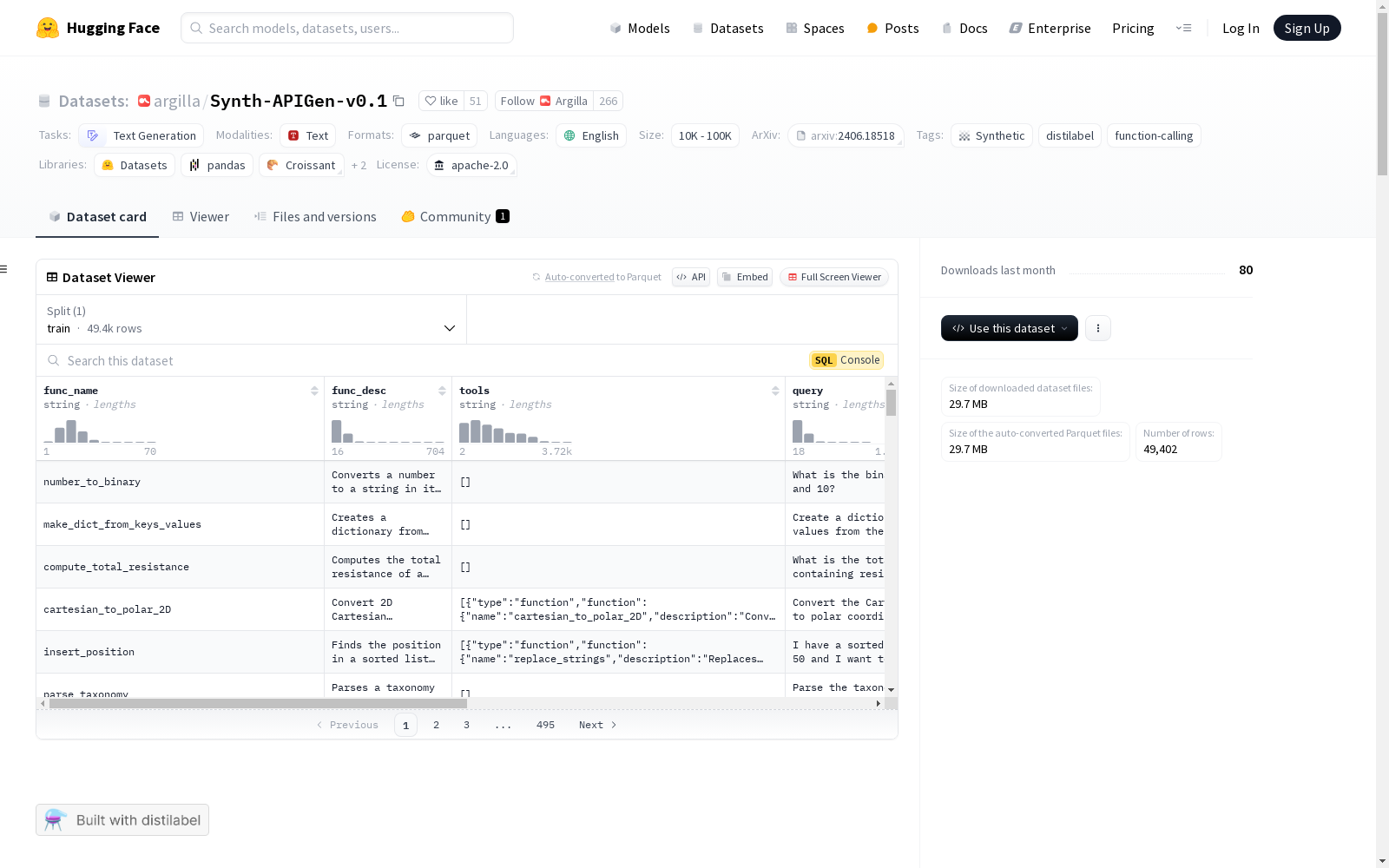Viewport: 1389px width, 868px height.
Task: Click the Dataset Viewer table icon
Action: point(52,277)
